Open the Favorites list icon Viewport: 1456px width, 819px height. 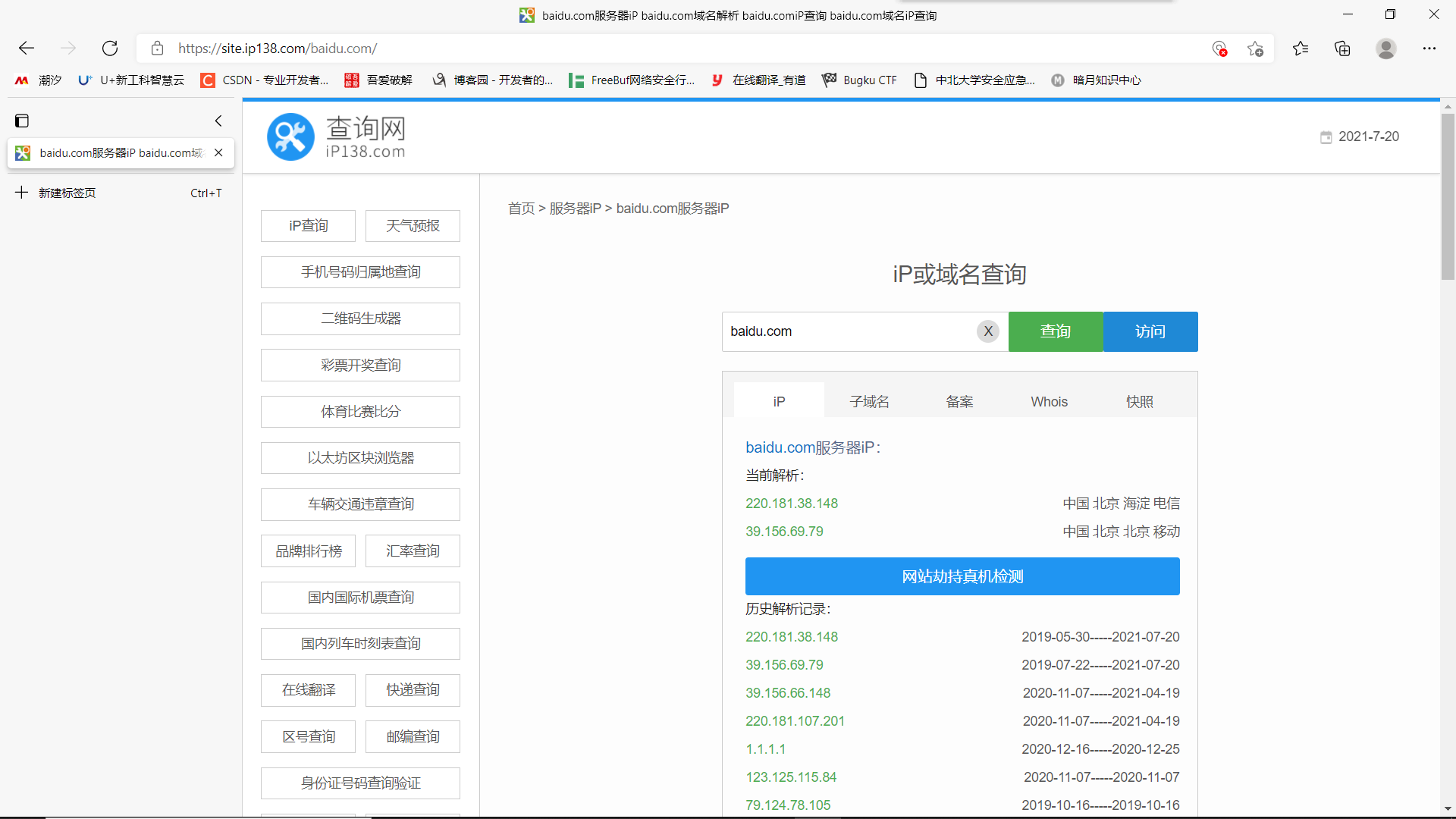coord(1301,49)
